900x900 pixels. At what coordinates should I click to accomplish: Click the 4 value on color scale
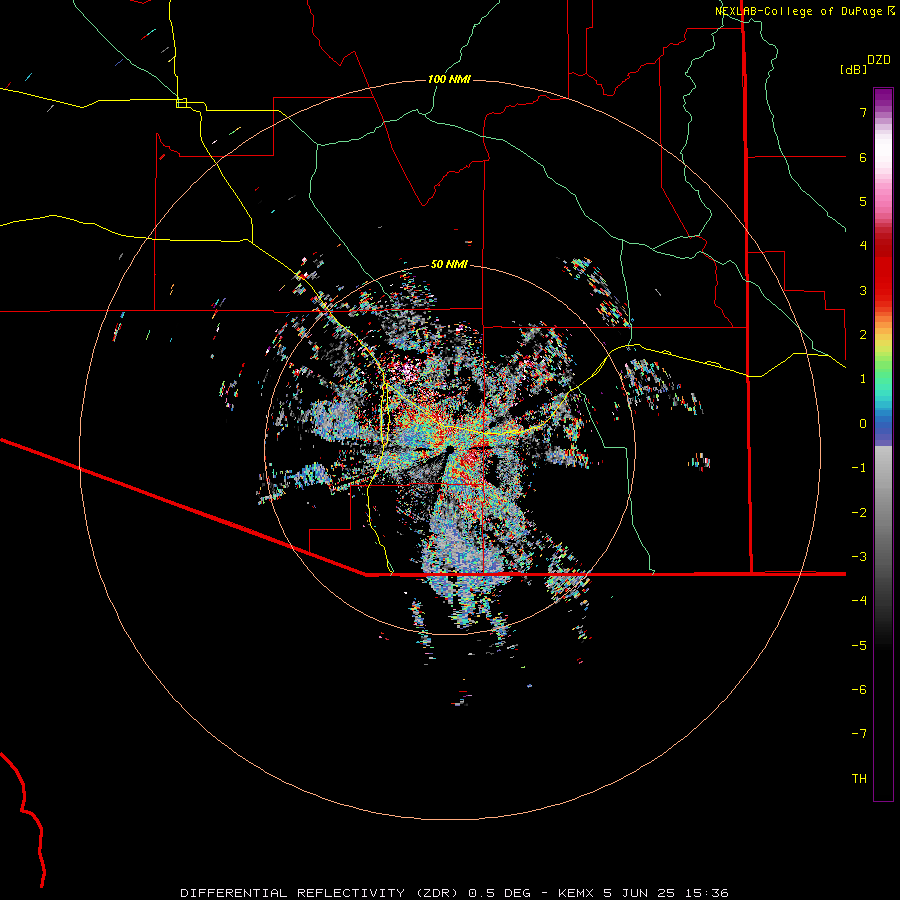(x=863, y=246)
